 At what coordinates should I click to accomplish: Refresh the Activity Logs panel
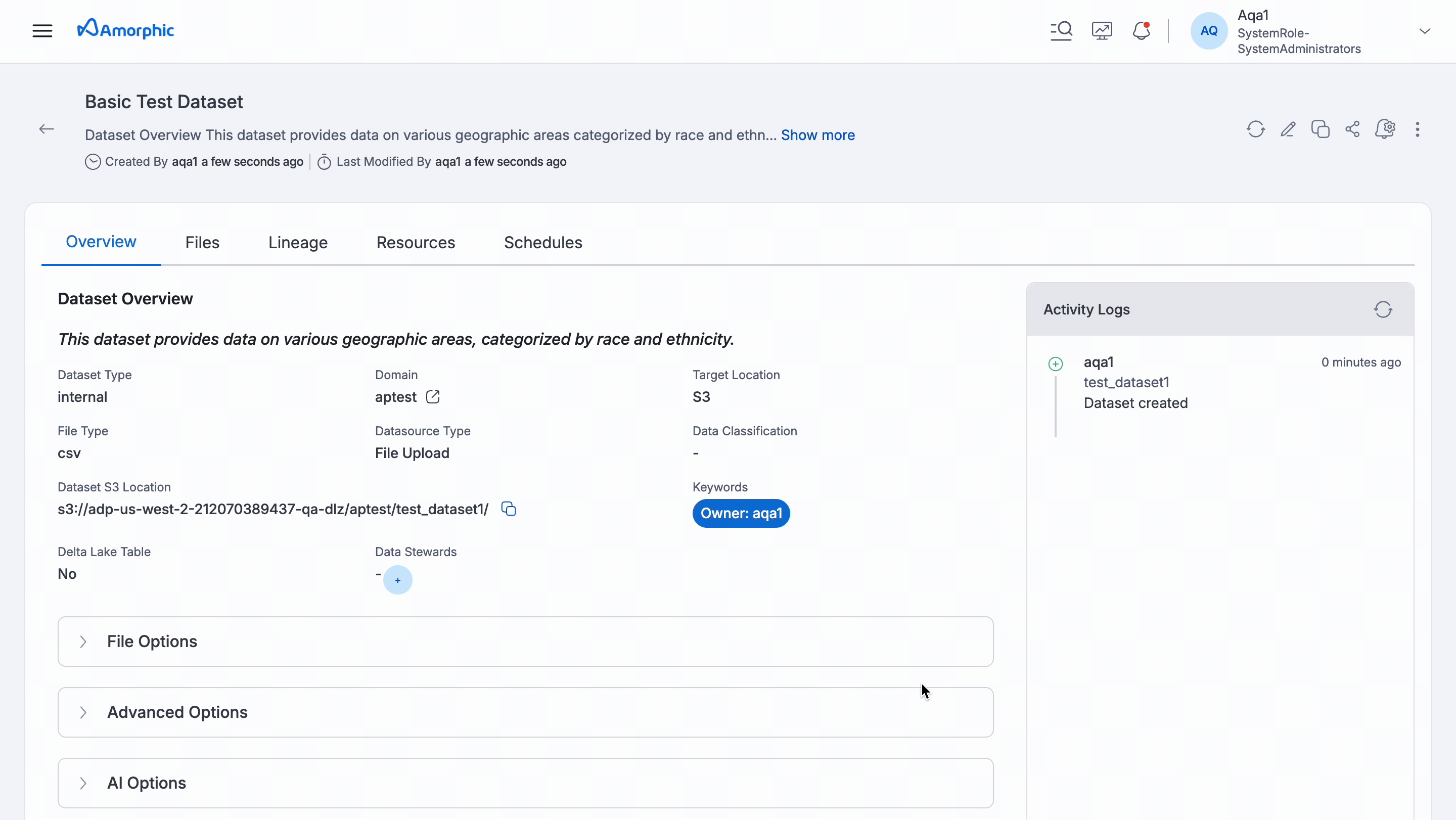pos(1383,310)
